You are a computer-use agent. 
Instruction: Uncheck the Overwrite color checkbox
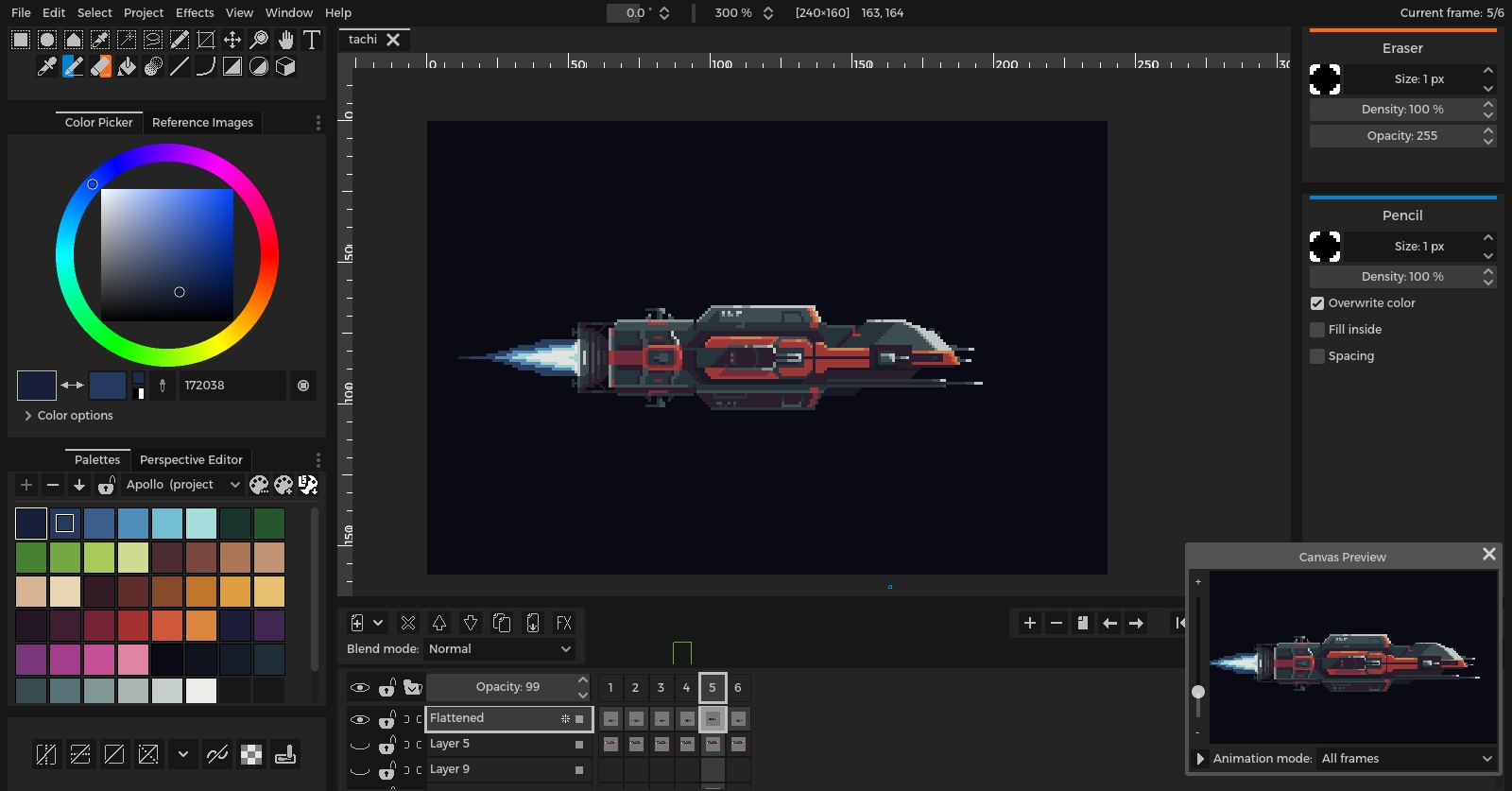pos(1317,303)
